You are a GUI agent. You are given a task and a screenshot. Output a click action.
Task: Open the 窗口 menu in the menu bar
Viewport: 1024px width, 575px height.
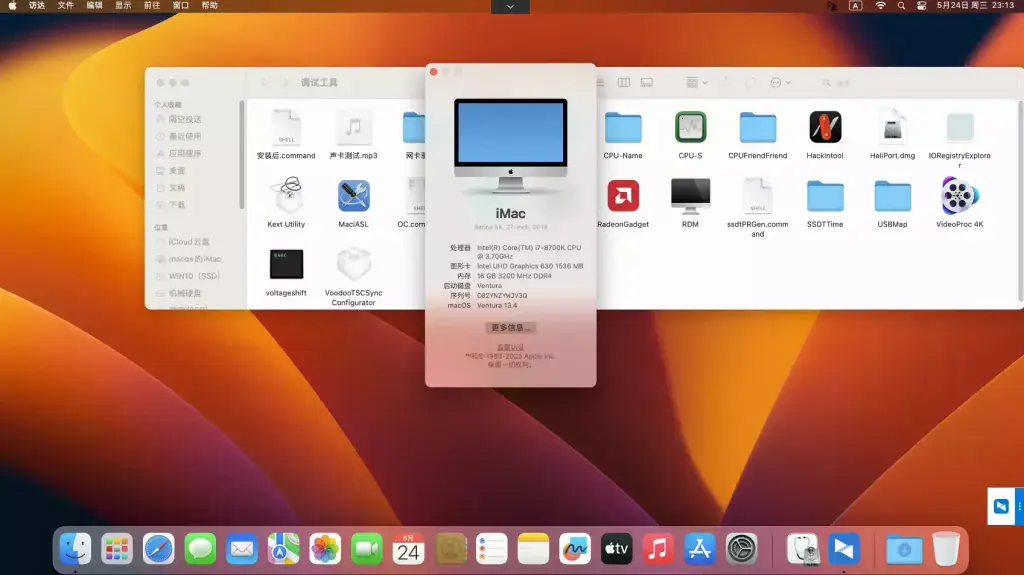180,5
